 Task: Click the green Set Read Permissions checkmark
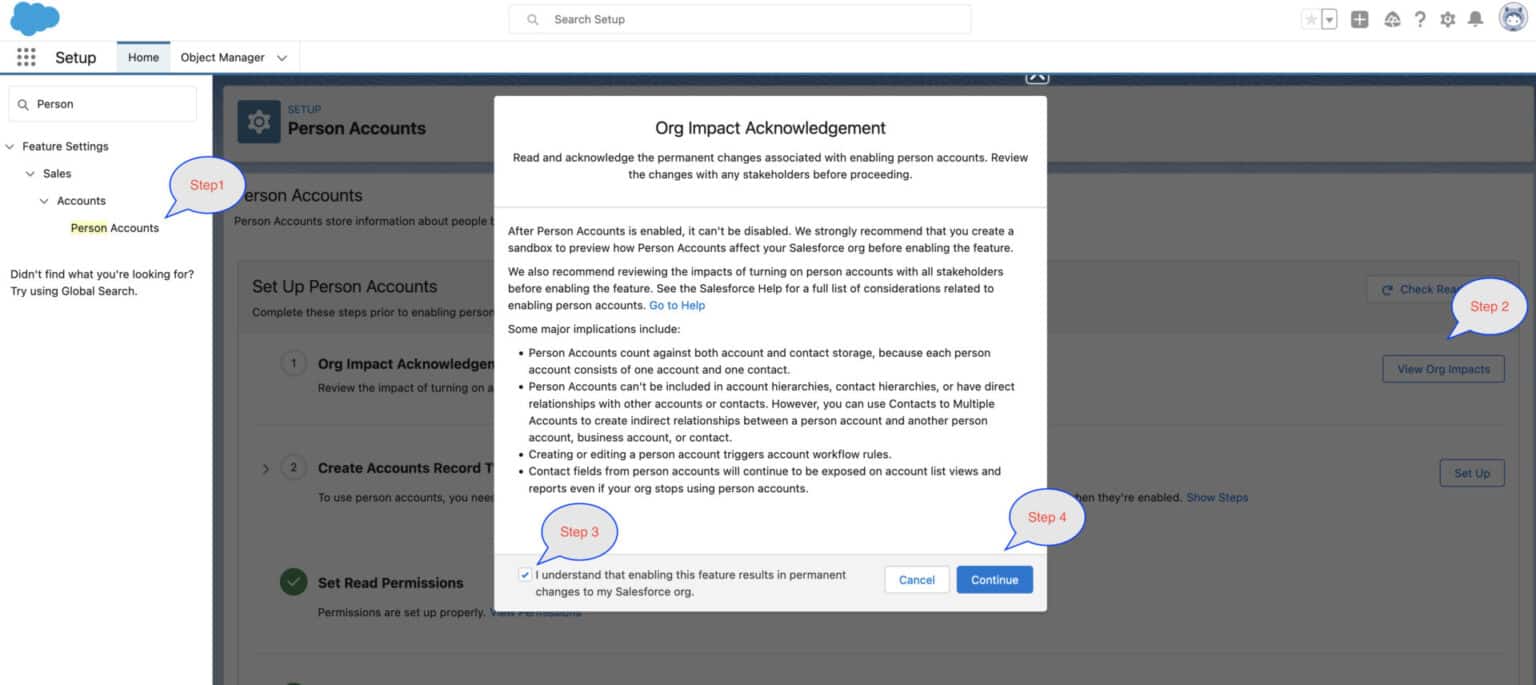tap(293, 582)
